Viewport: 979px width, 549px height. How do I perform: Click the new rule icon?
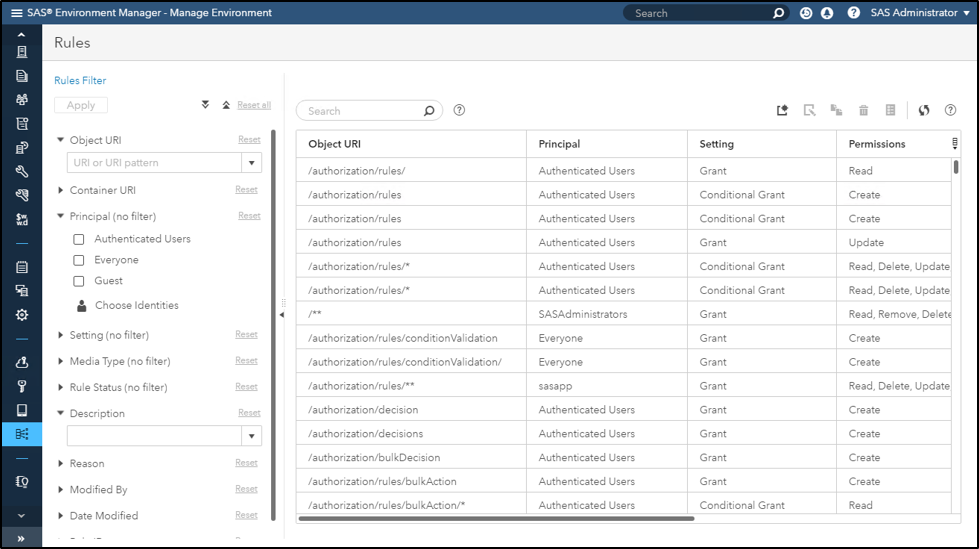[x=783, y=110]
